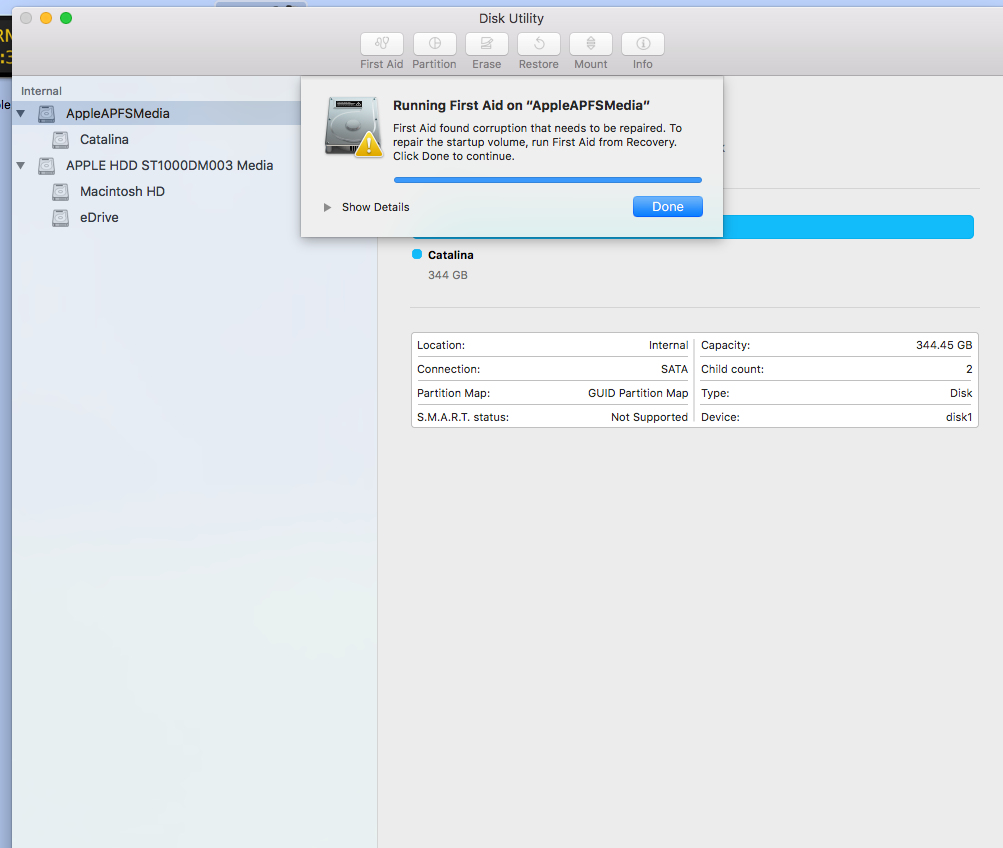Click the Device value disk1
1003x848 pixels.
pyautogui.click(x=959, y=417)
